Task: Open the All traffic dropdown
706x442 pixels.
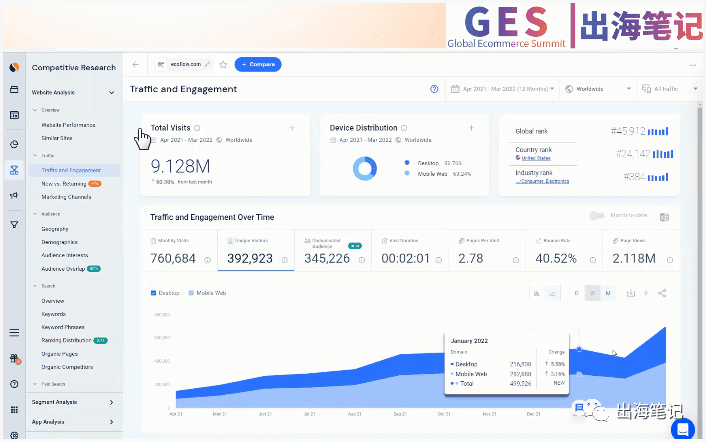Action: [670, 89]
